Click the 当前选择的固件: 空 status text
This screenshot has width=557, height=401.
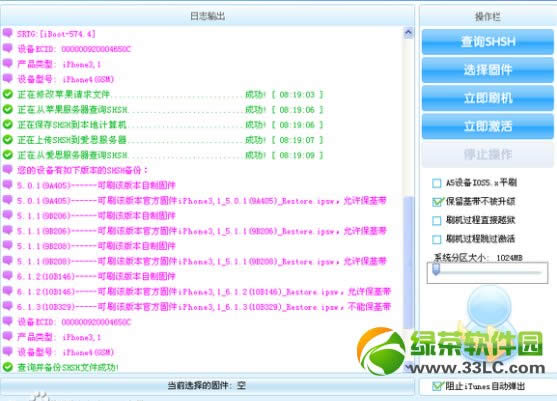coord(207,385)
